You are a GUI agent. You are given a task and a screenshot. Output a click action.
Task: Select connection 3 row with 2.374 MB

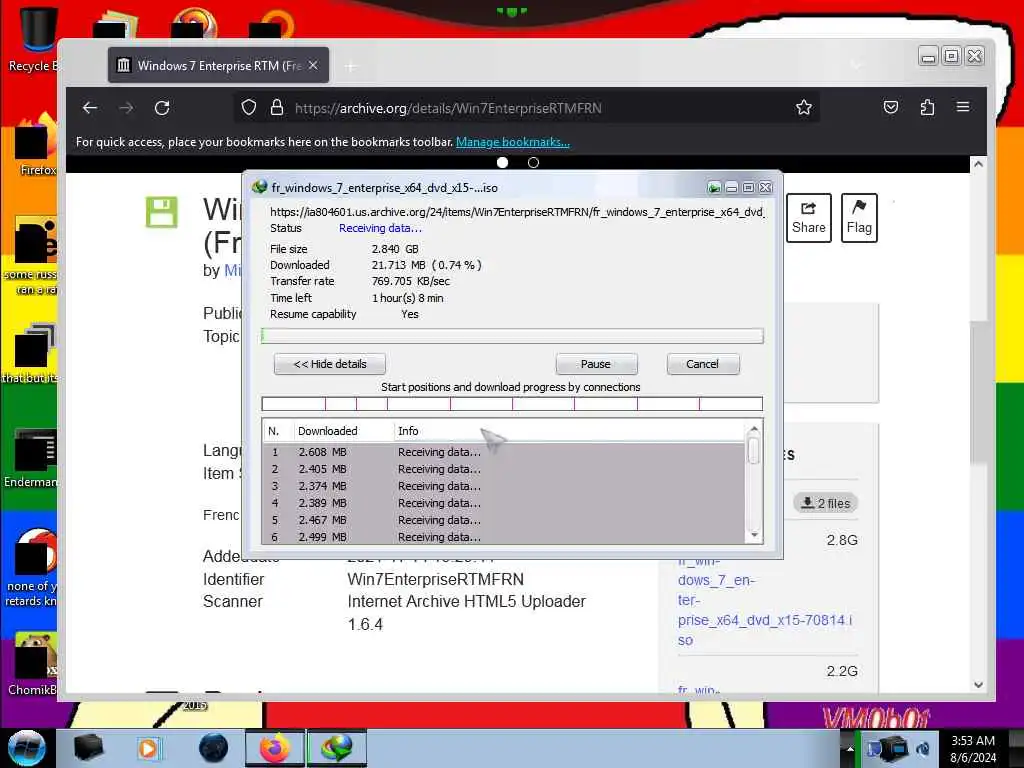504,486
